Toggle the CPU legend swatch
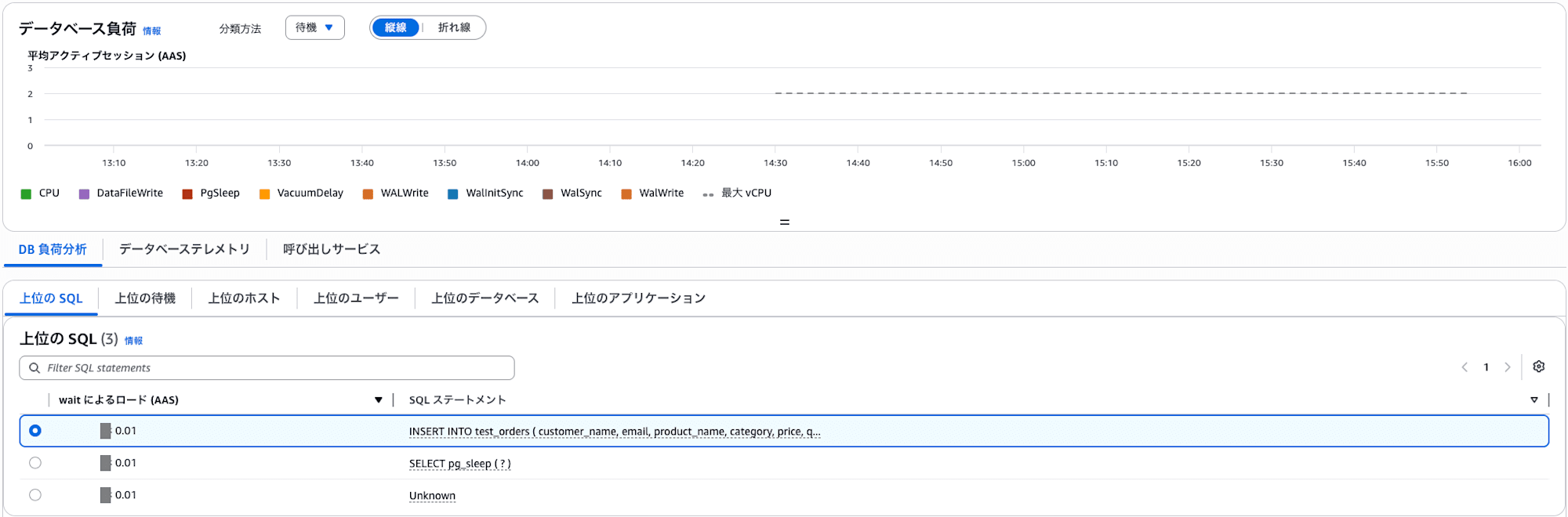Viewport: 1568px width, 517px height. [26, 193]
